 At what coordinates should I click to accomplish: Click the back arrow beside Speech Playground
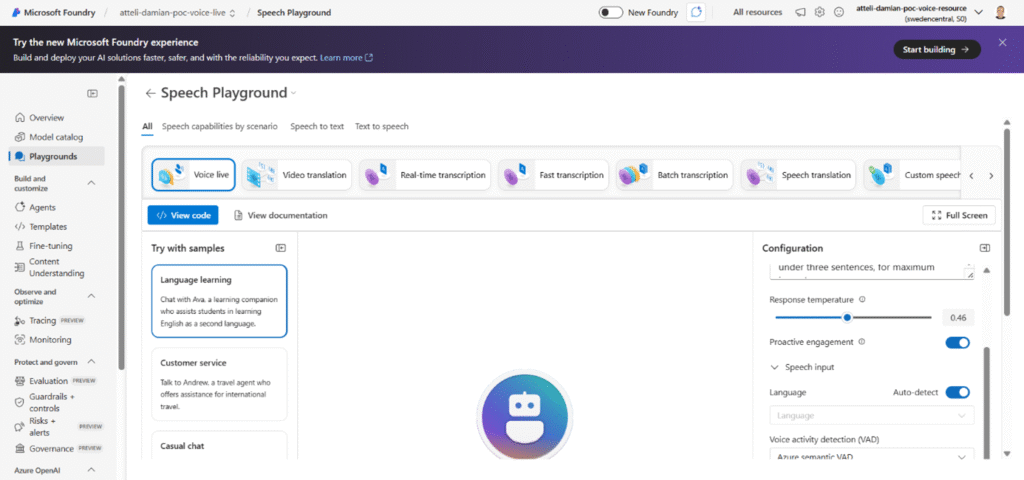tap(150, 93)
